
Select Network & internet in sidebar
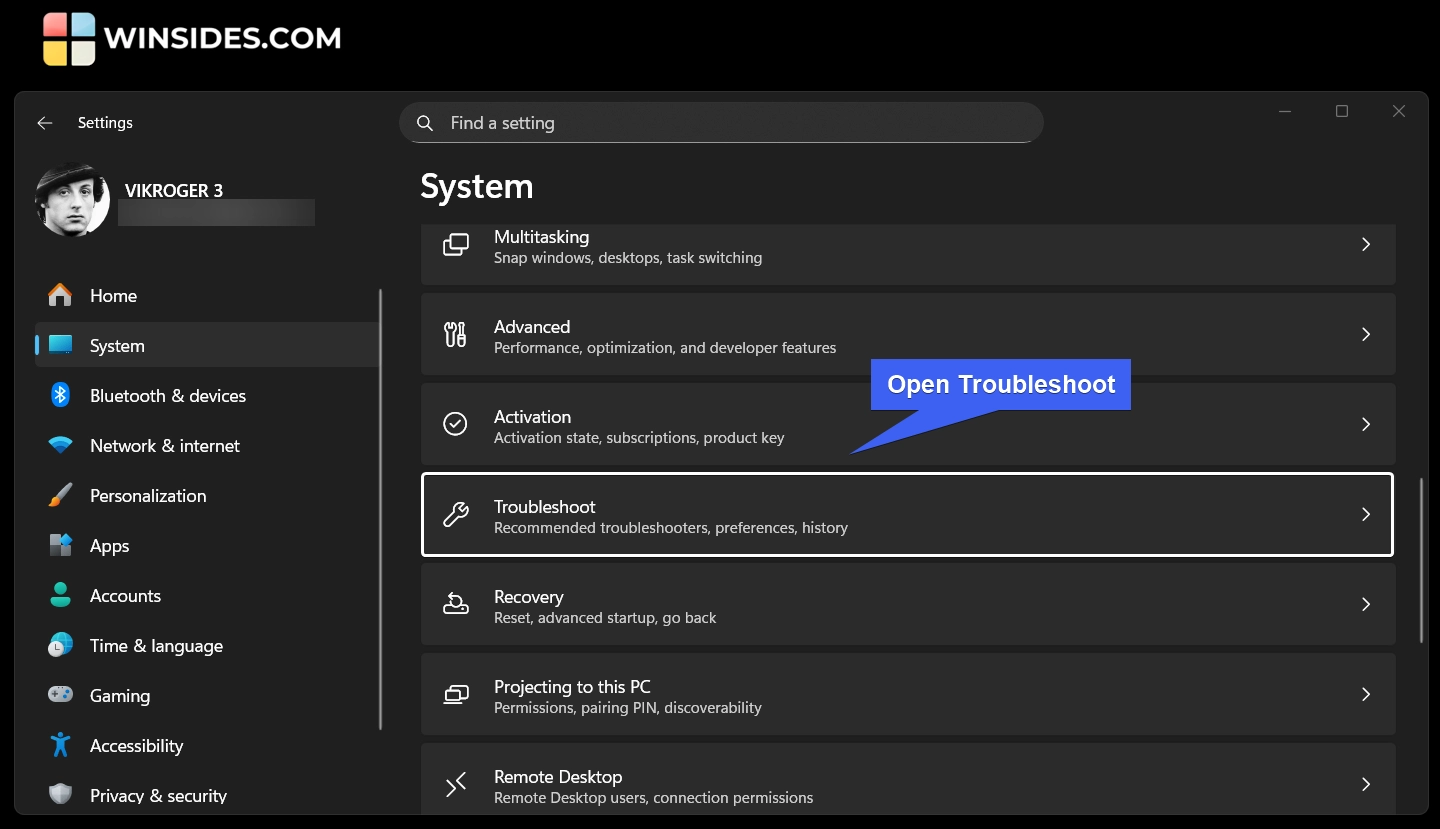(x=164, y=446)
